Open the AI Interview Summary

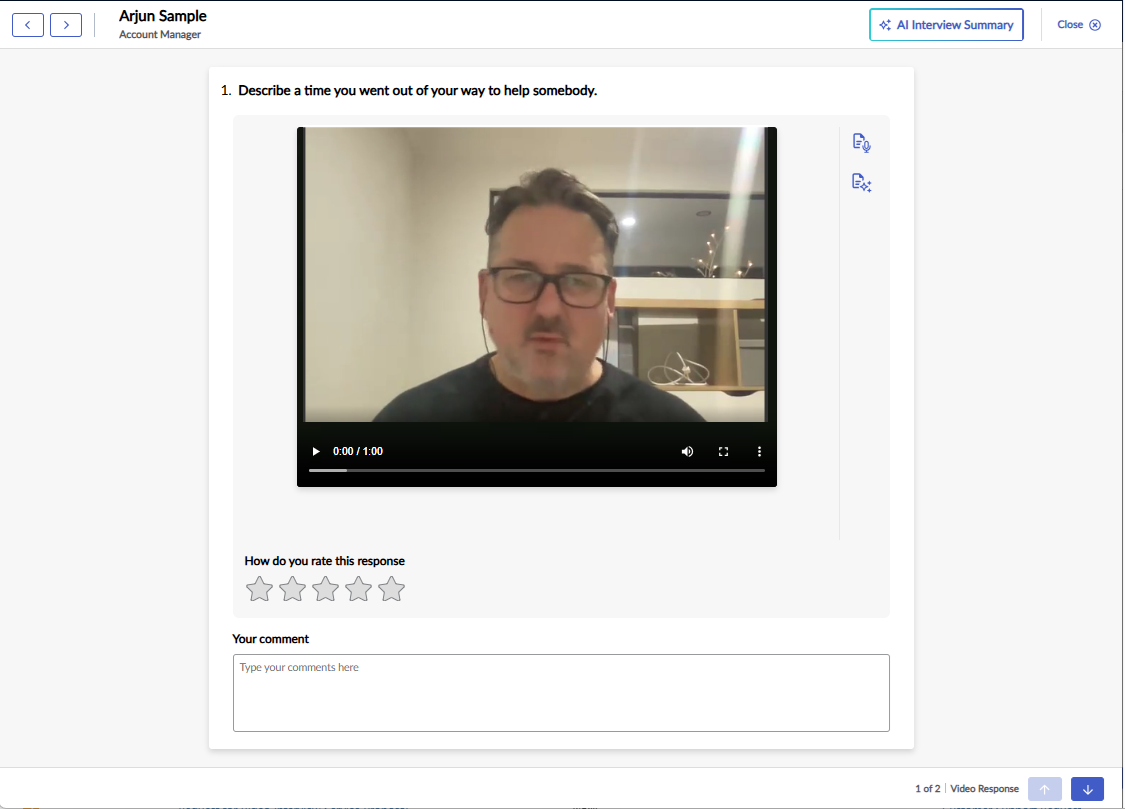click(x=946, y=25)
